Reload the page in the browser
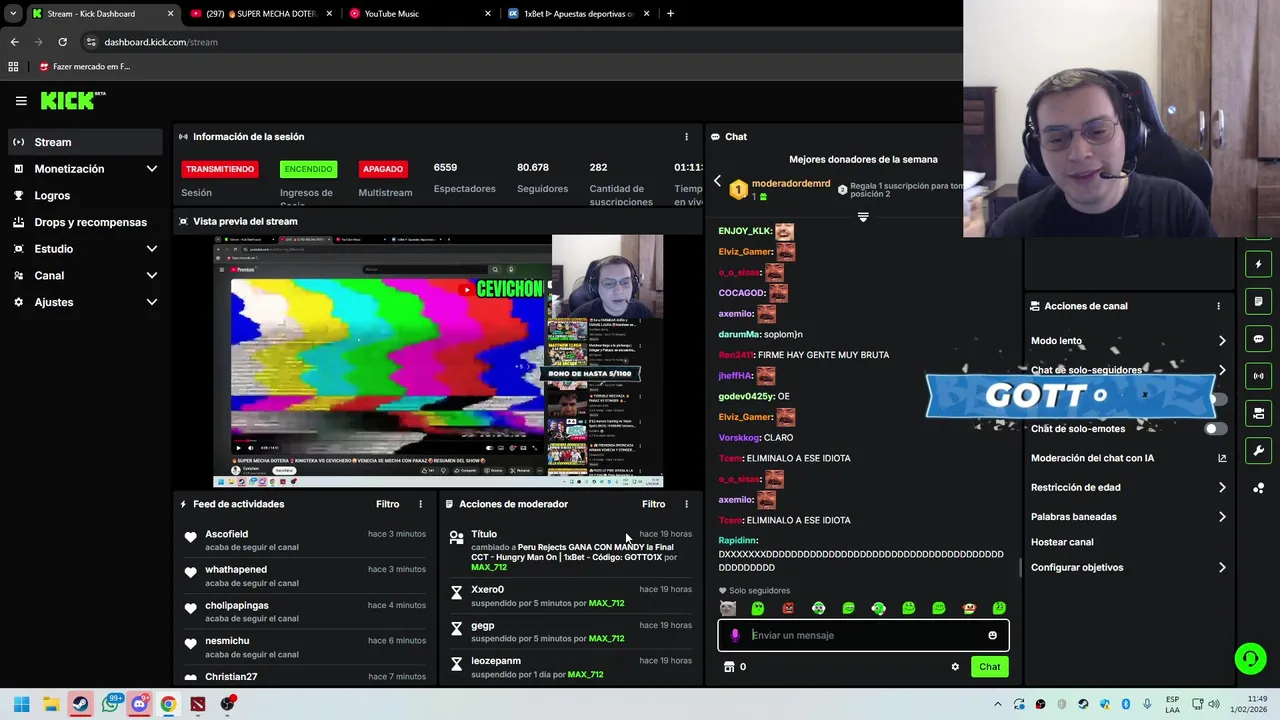Image resolution: width=1280 pixels, height=720 pixels. 62,42
